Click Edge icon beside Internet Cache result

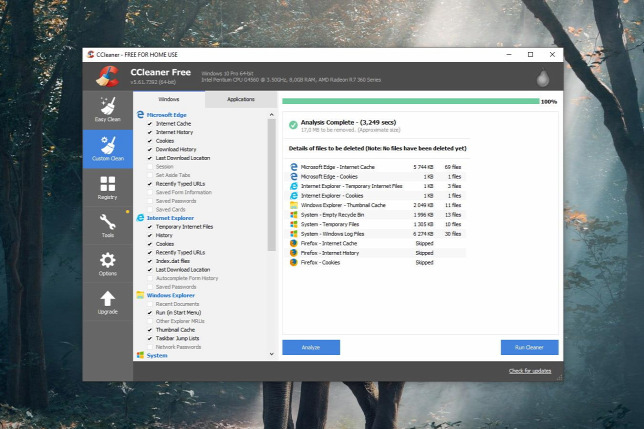click(x=294, y=167)
